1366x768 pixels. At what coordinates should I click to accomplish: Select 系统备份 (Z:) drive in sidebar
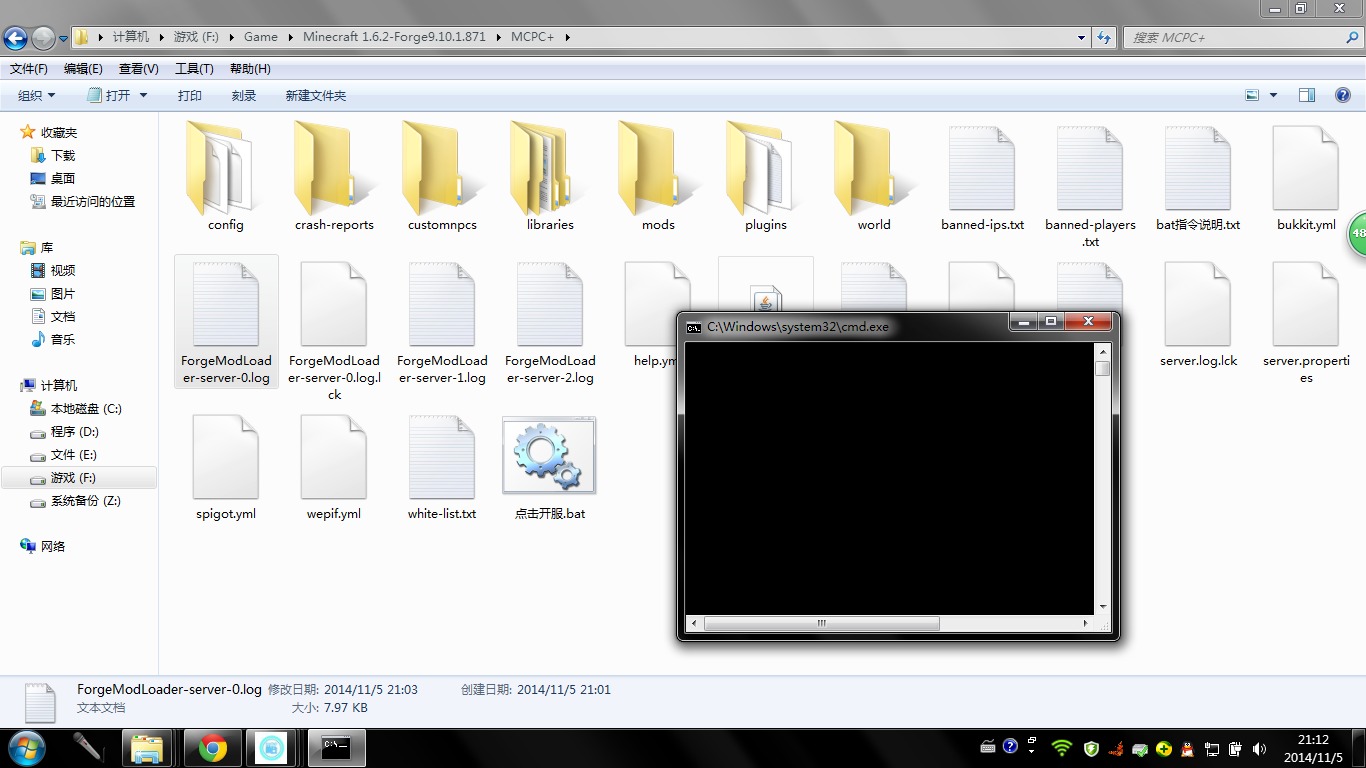[76, 501]
